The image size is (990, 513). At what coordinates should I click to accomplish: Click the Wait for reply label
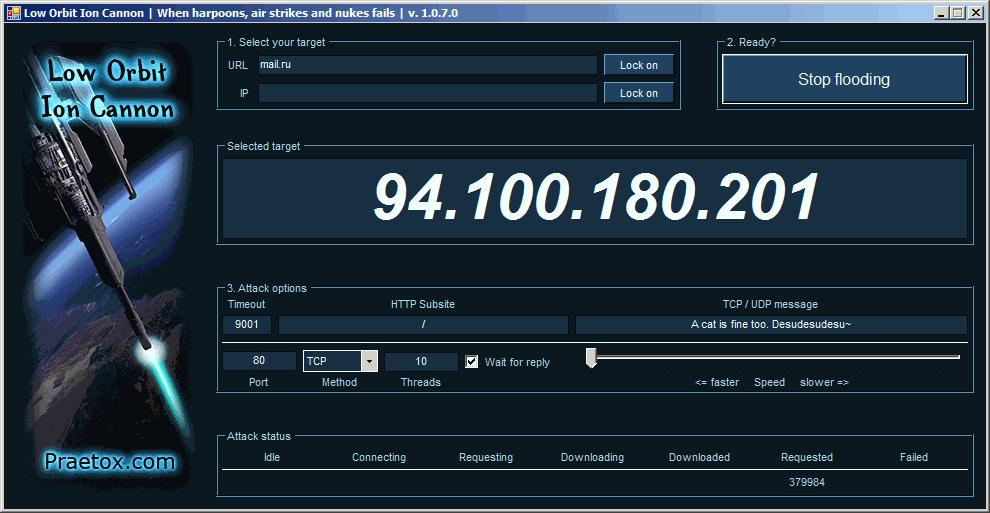[517, 362]
